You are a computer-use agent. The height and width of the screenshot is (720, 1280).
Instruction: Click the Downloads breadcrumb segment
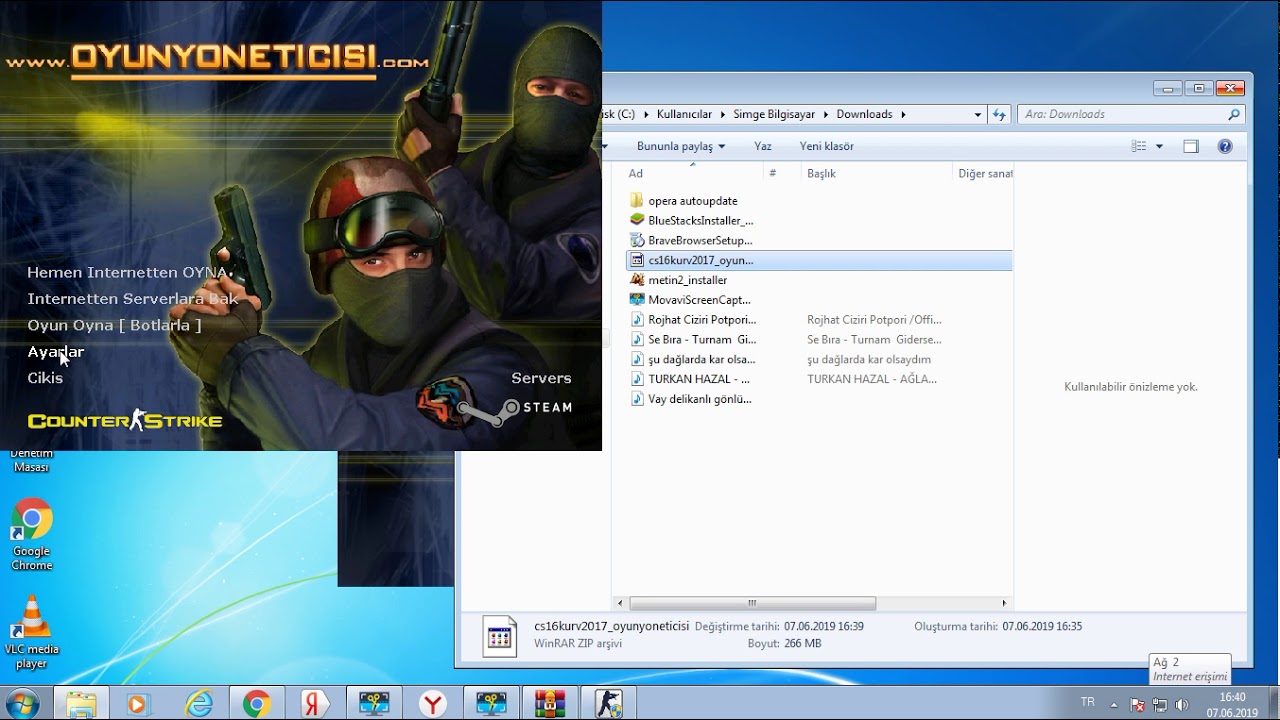(864, 114)
